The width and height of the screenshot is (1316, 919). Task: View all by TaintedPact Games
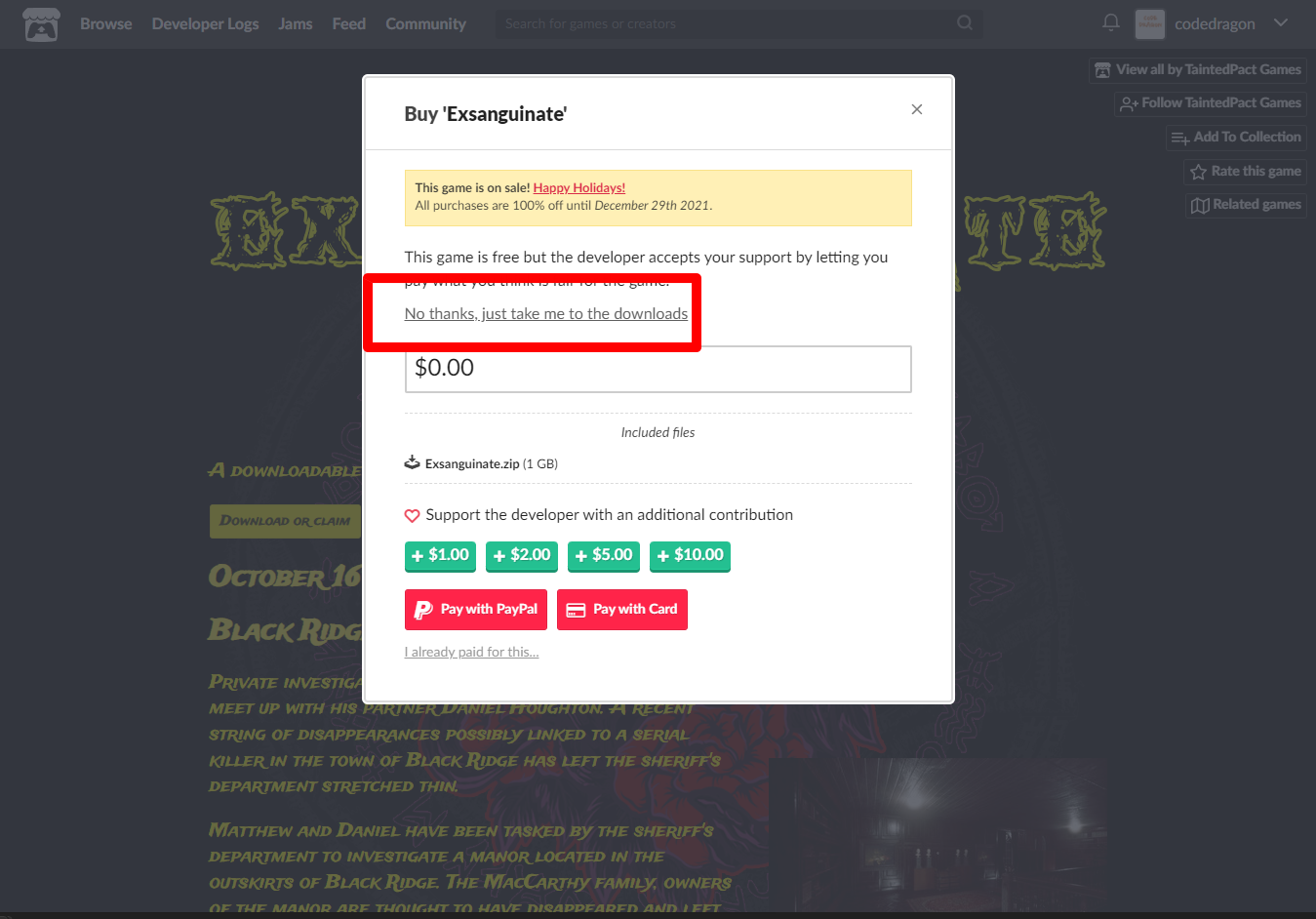point(1197,70)
